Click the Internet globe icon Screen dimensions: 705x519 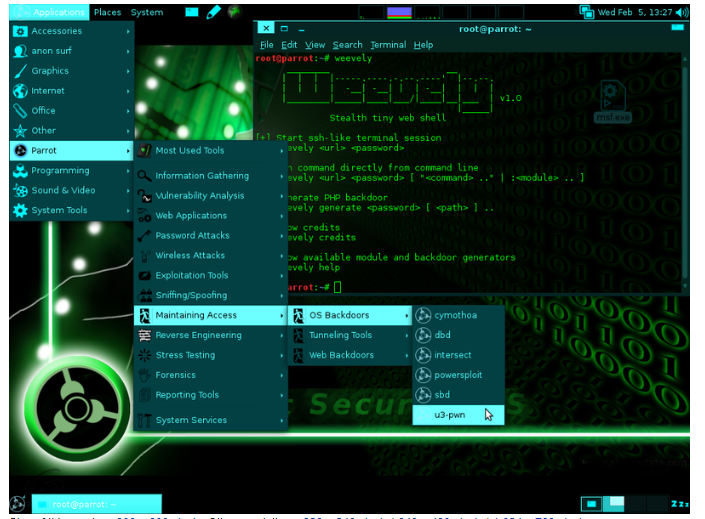coord(20,91)
